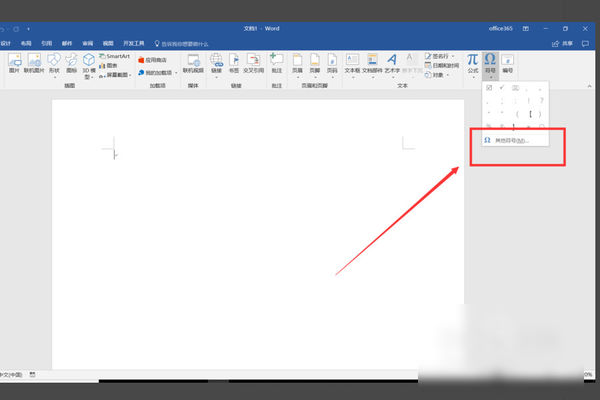Open Quick Parts (文档部件)
The height and width of the screenshot is (400, 600).
[x=372, y=64]
